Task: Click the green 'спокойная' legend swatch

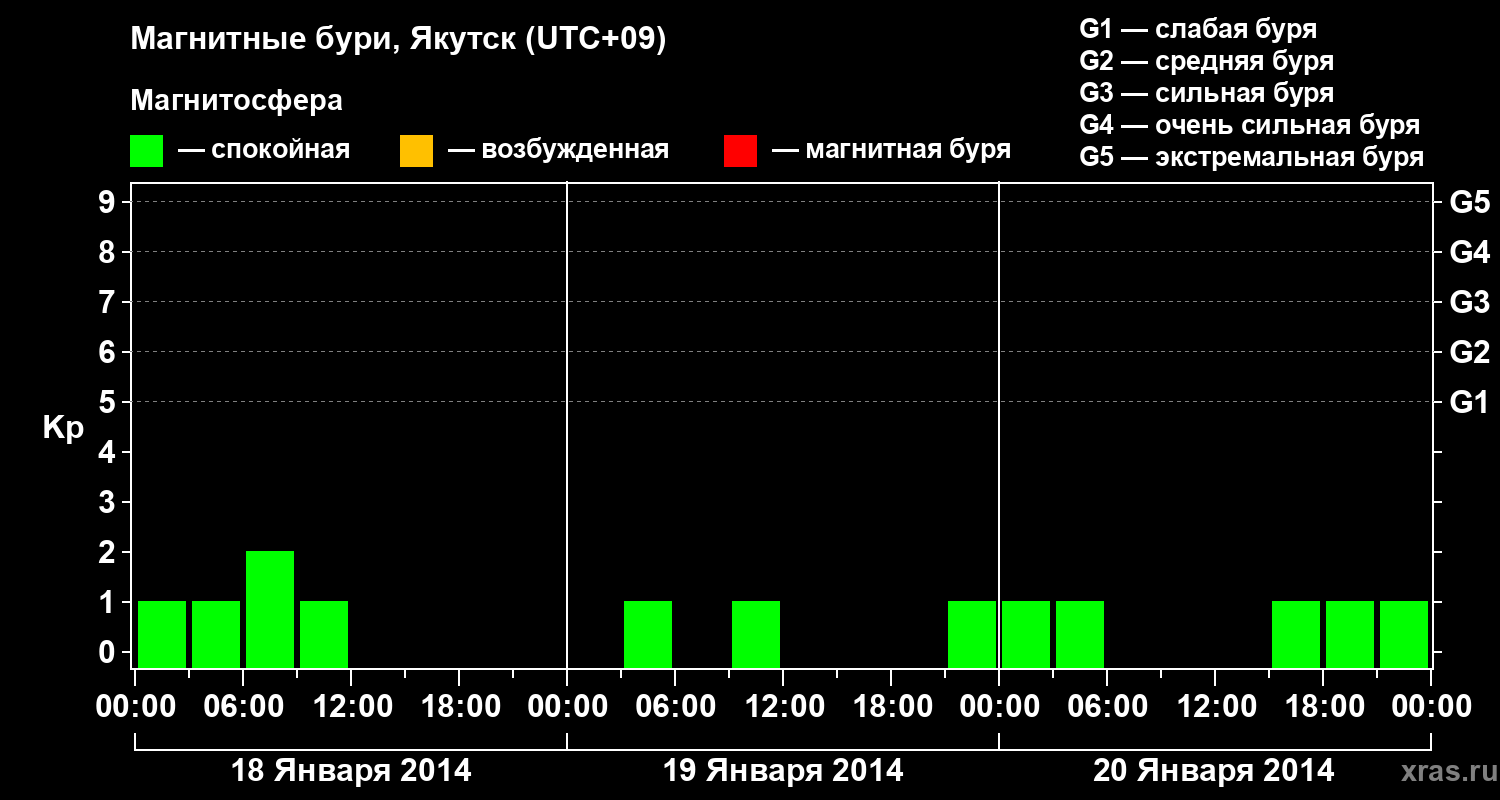Action: (146, 151)
